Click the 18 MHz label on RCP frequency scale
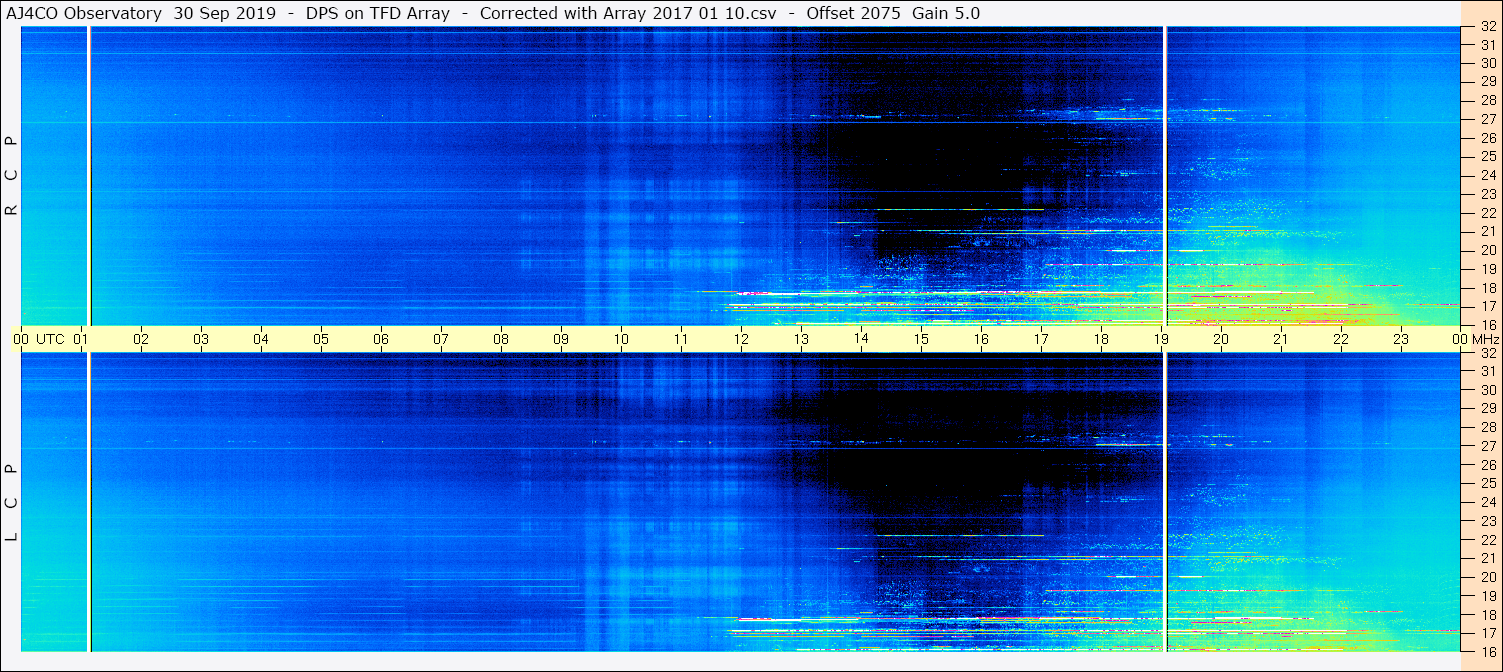 (1487, 287)
